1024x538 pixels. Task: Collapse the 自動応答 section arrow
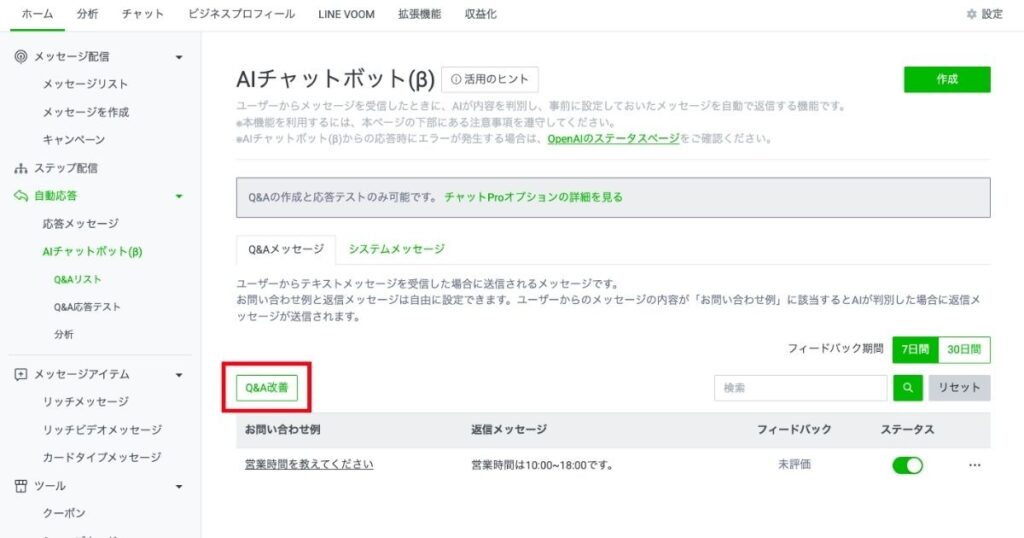point(179,196)
